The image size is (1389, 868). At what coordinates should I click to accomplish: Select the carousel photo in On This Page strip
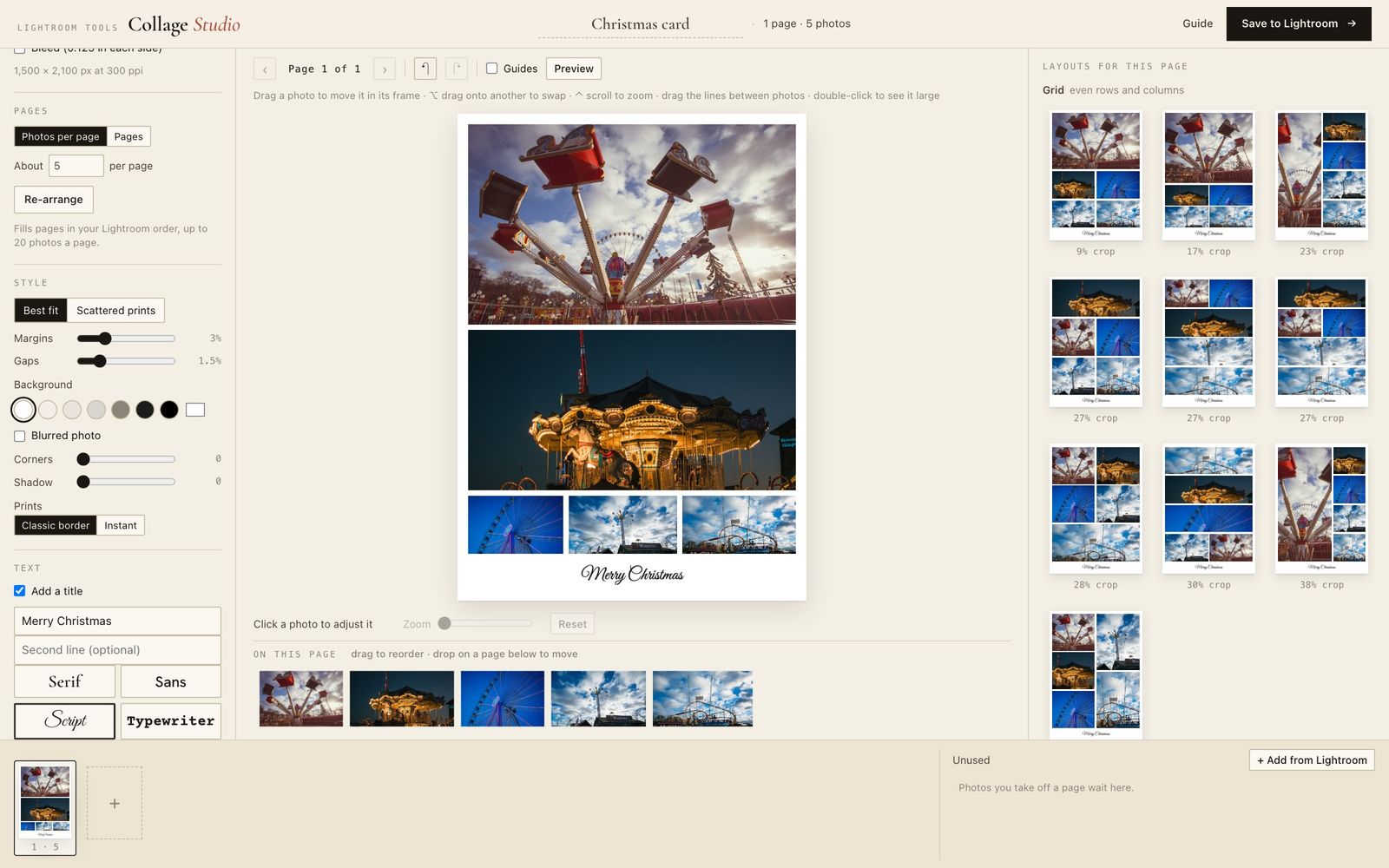coord(402,699)
